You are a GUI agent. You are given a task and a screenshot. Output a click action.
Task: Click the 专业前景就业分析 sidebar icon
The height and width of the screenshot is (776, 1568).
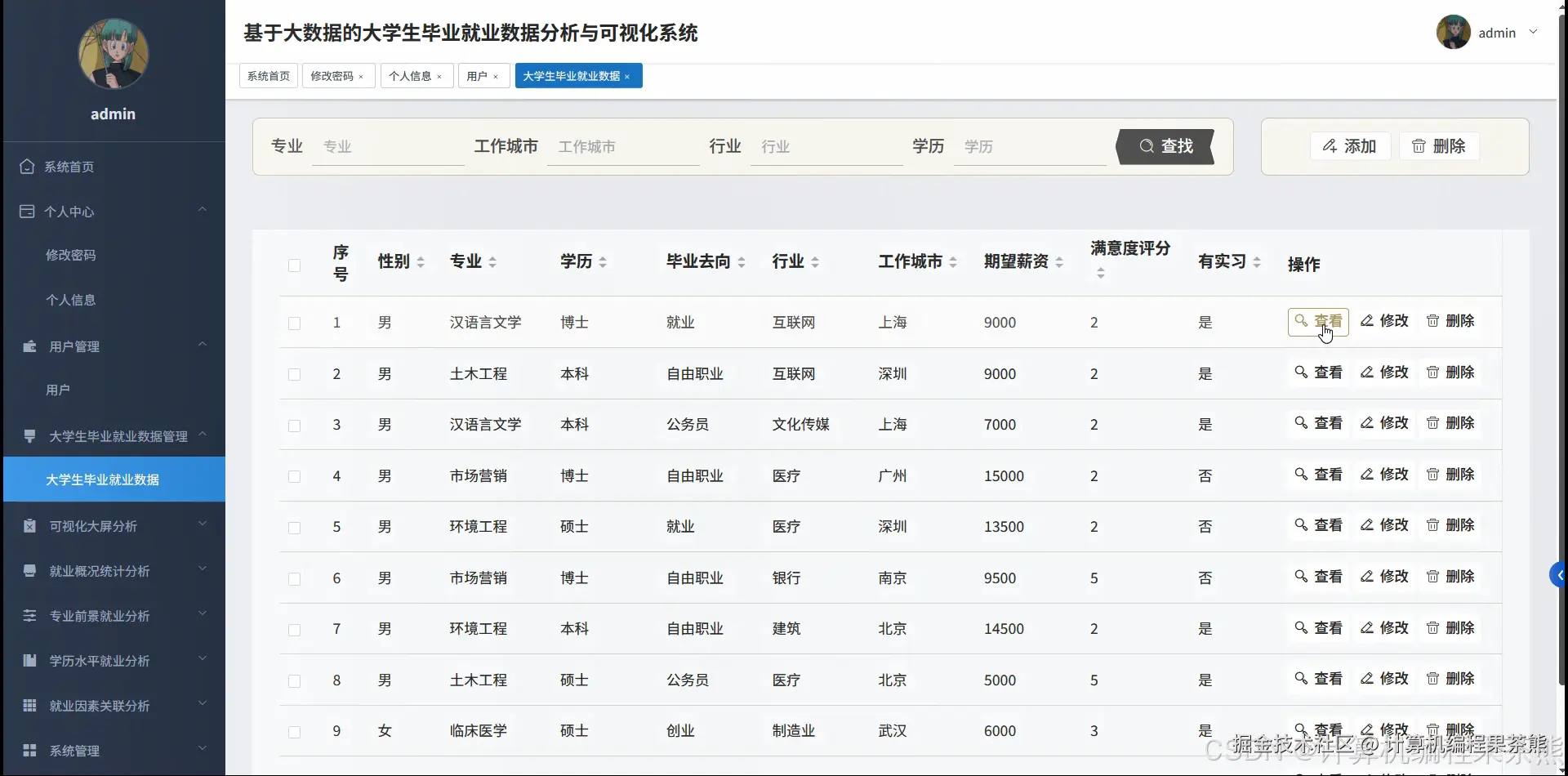pyautogui.click(x=29, y=616)
